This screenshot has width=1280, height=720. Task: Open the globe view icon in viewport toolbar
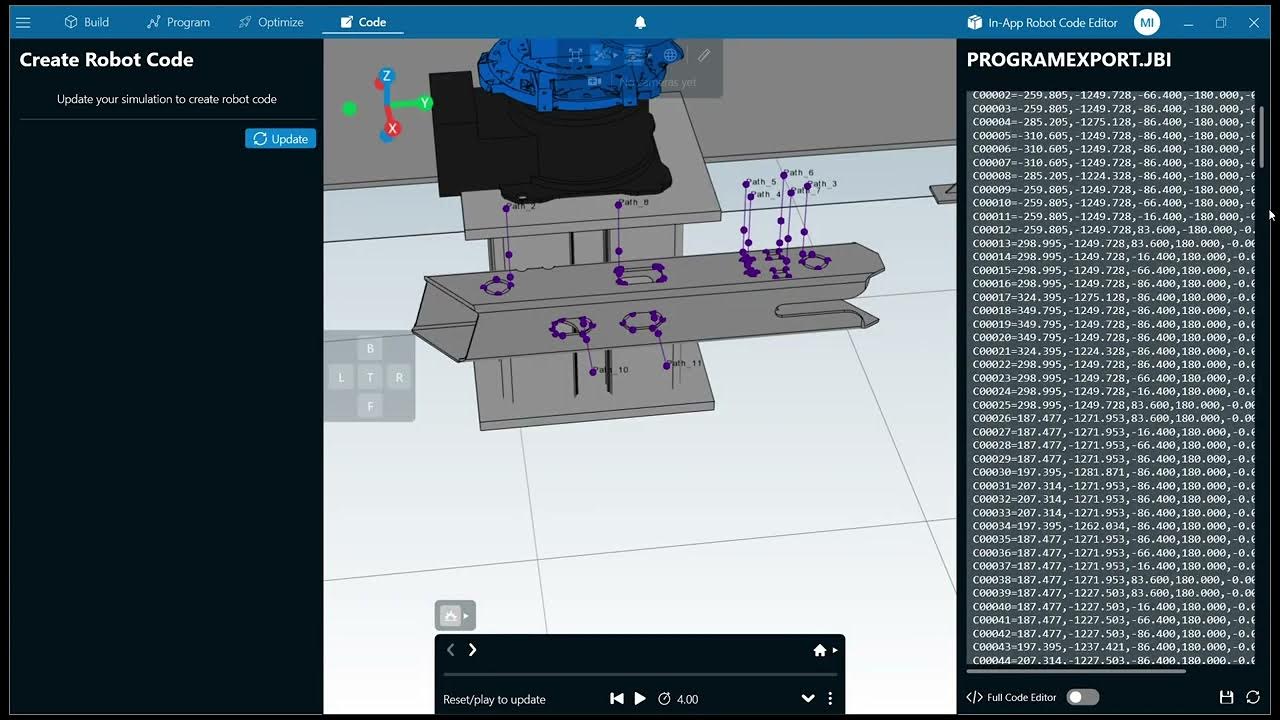[x=670, y=55]
